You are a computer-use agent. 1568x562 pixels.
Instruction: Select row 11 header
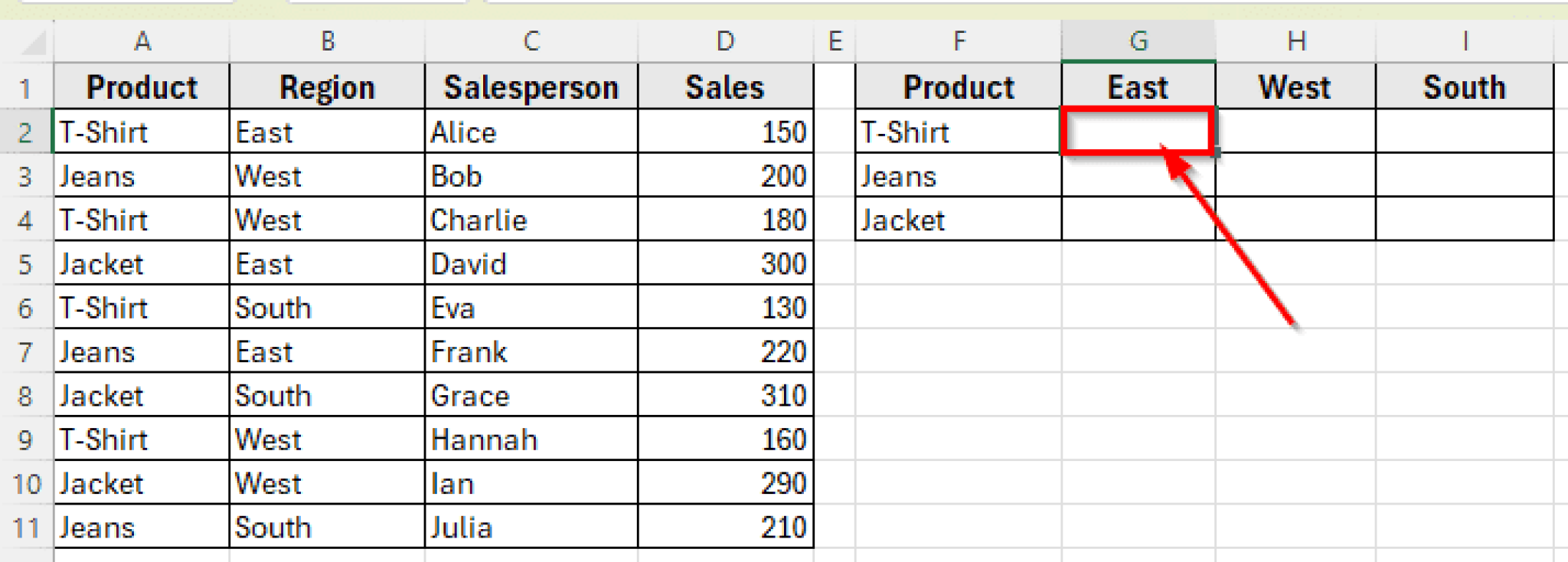coord(26,527)
